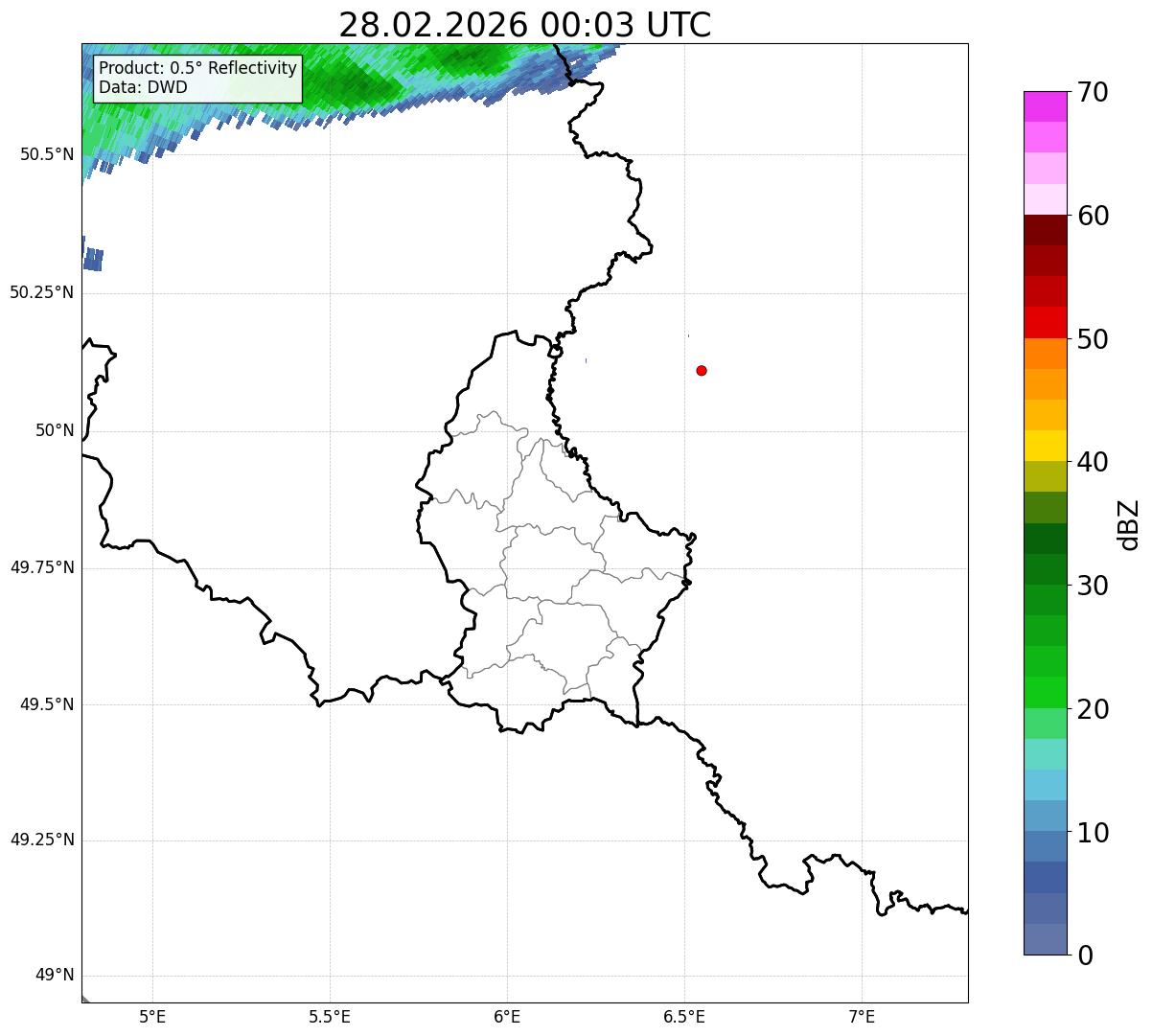The width and height of the screenshot is (1152, 1036).
Task: Click the 50.5°N latitude label
Action: (46, 155)
